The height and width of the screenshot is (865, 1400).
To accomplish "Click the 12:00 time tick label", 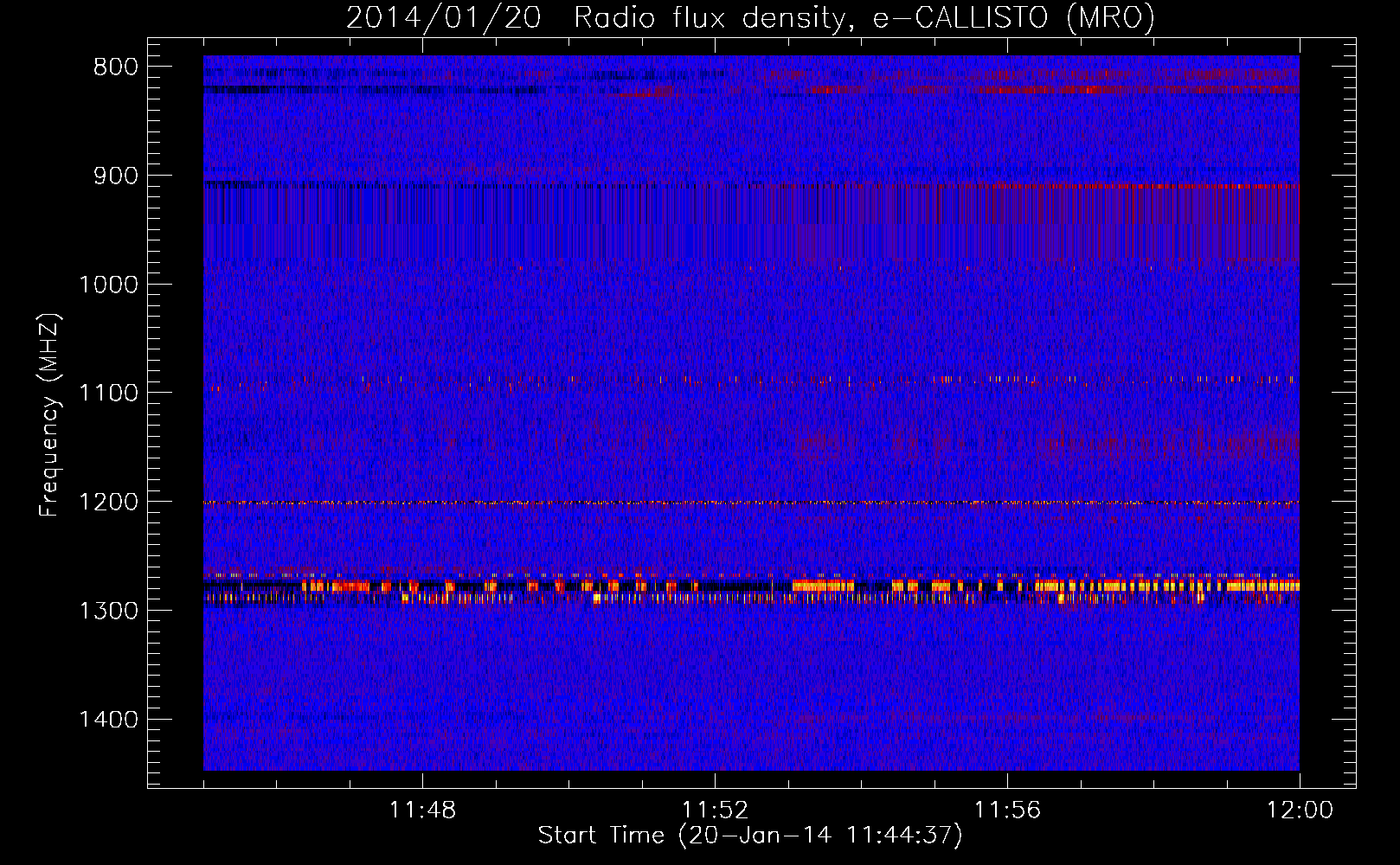I will [1300, 811].
